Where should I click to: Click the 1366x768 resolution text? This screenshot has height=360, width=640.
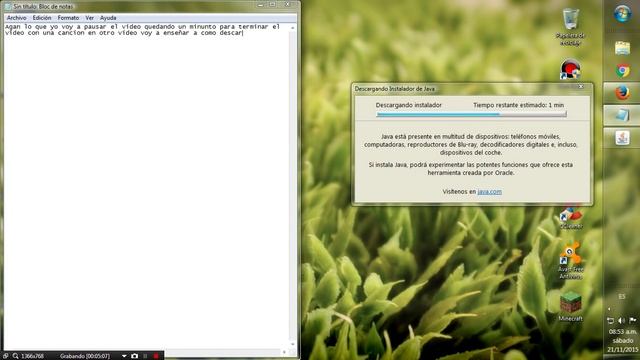tap(32, 356)
